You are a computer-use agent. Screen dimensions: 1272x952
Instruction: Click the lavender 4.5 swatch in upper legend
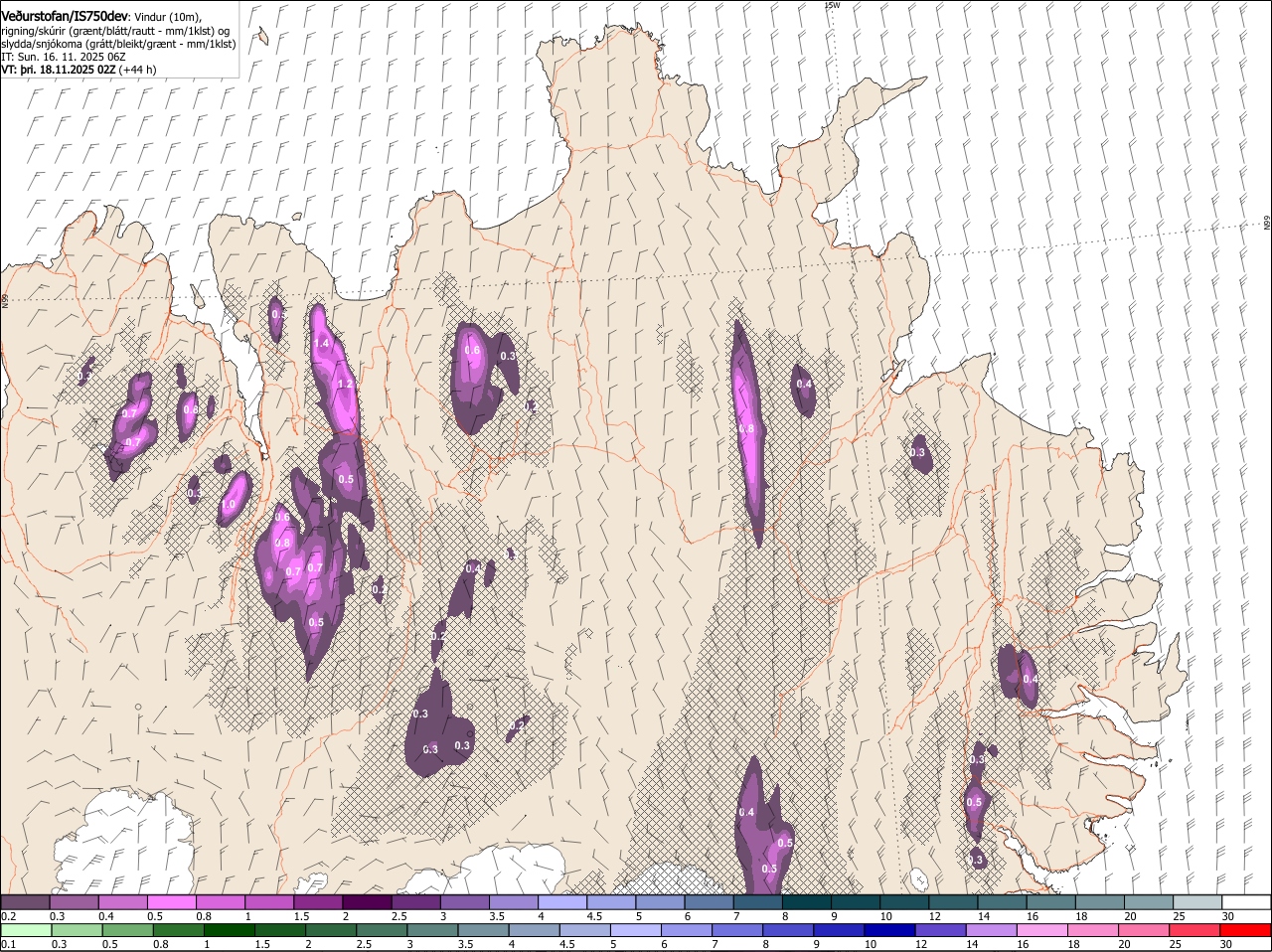pos(610,902)
